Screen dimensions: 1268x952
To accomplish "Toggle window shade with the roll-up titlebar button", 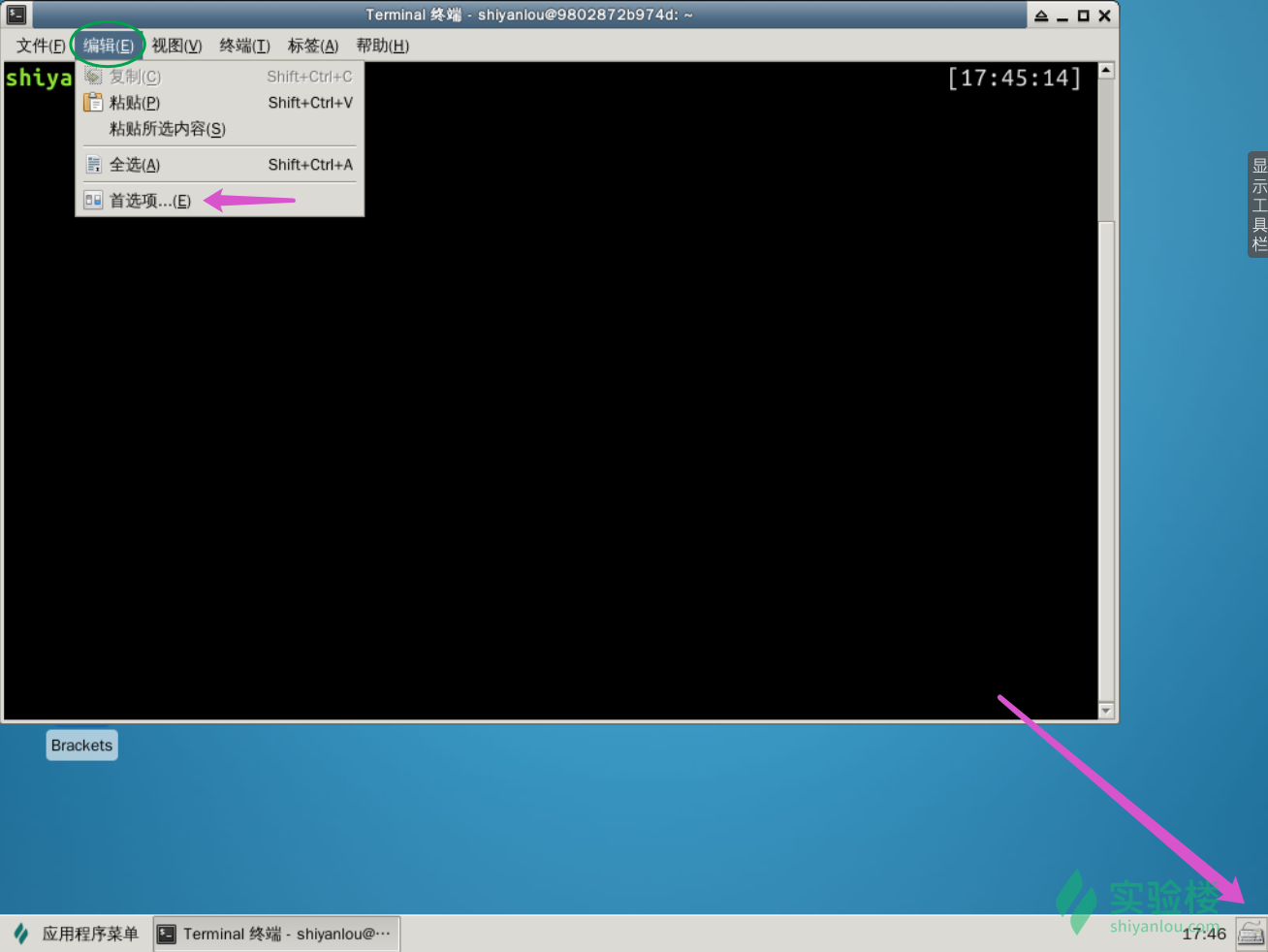I will (1041, 14).
